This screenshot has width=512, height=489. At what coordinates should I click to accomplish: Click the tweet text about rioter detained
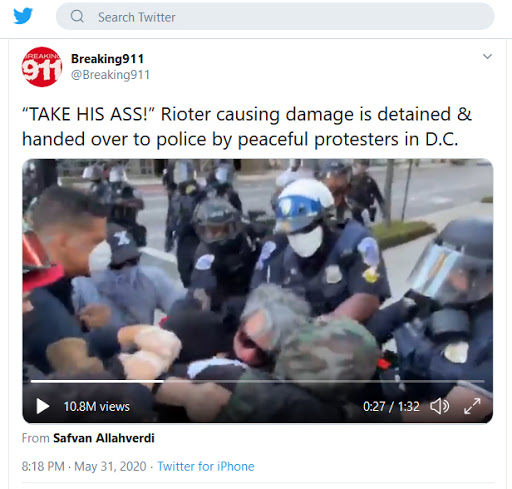pos(247,127)
